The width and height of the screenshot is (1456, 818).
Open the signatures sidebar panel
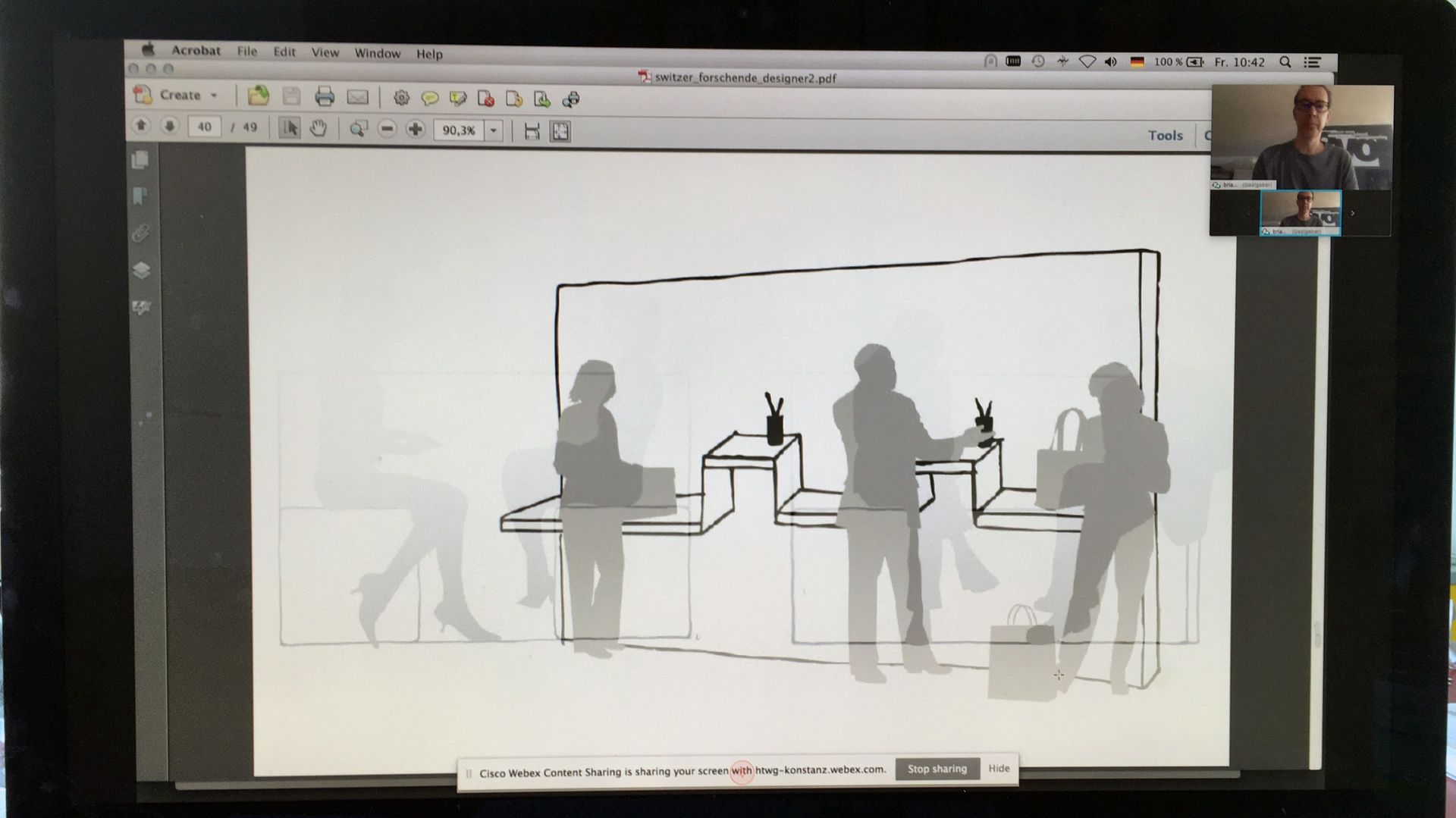click(141, 307)
